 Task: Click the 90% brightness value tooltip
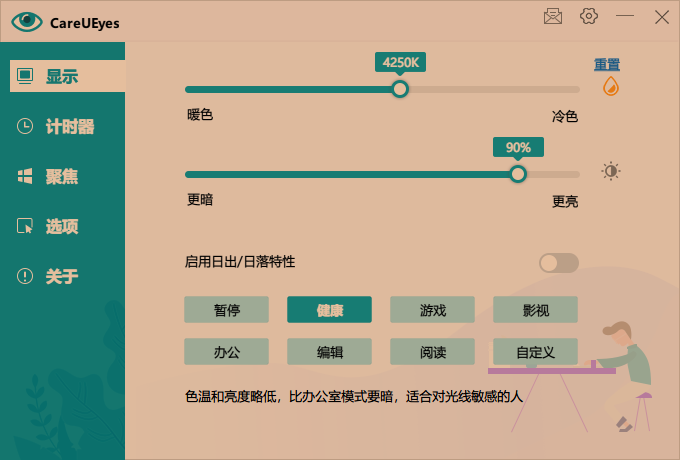click(518, 147)
